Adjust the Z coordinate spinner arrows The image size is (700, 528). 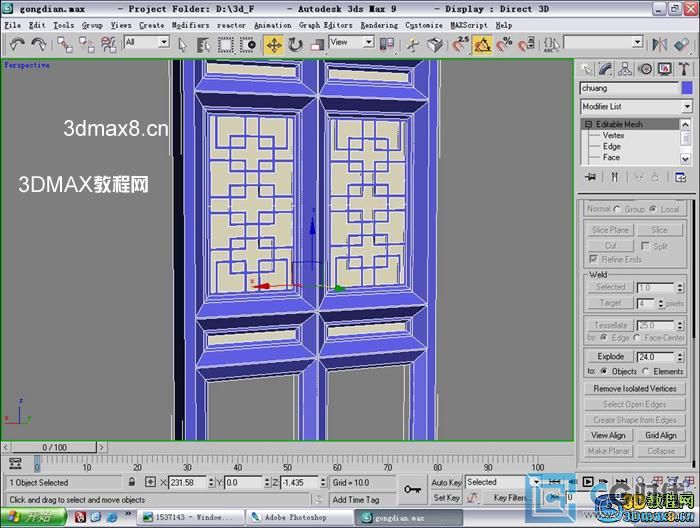[323, 482]
